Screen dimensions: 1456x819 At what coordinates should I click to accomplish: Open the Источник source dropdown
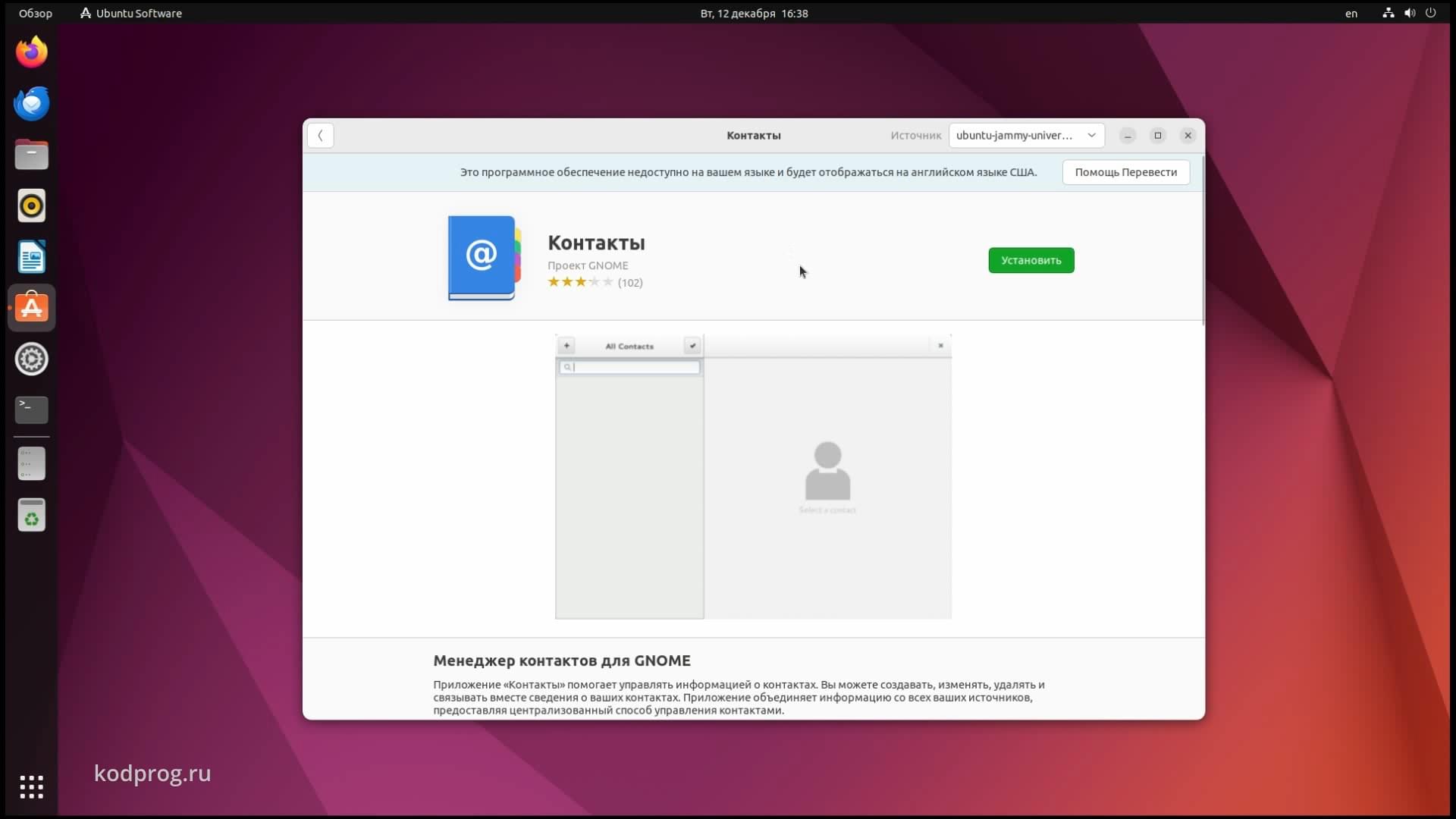click(1026, 136)
